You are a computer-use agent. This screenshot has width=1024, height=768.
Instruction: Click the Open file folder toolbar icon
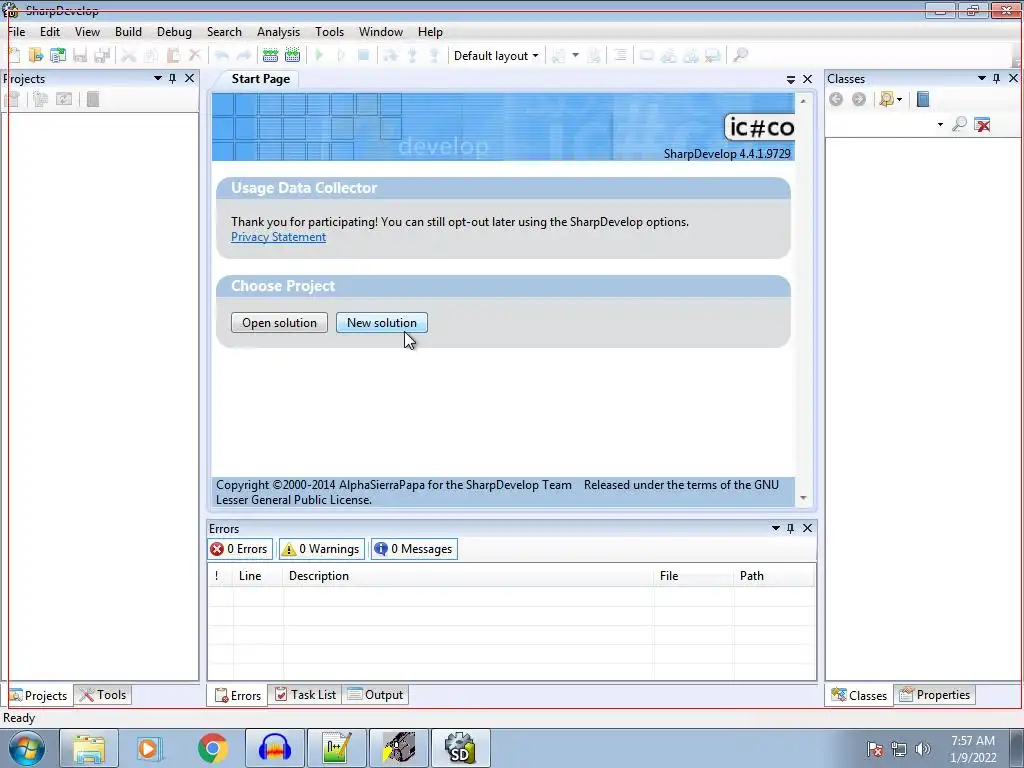pyautogui.click(x=35, y=56)
